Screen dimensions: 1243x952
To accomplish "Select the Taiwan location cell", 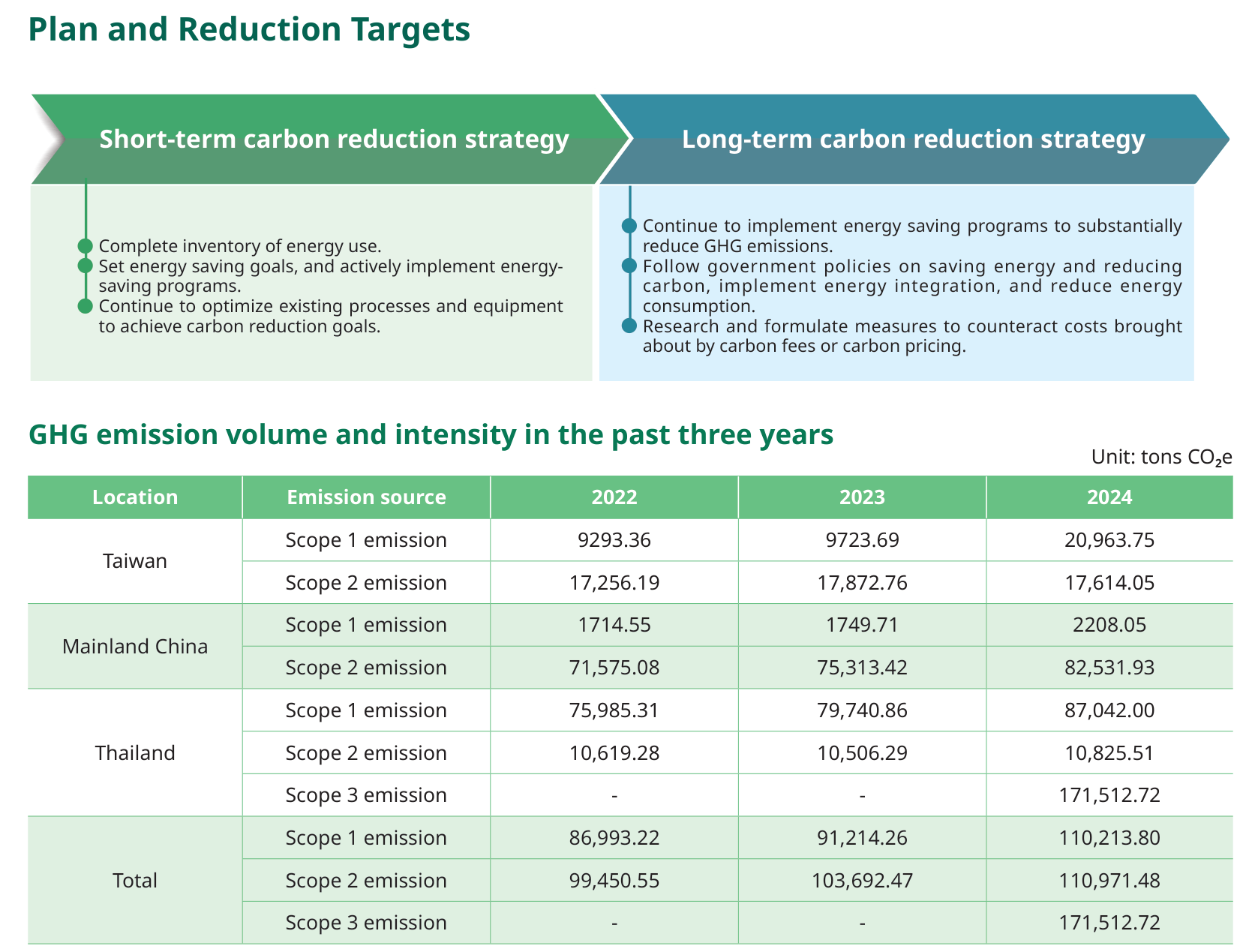I will (x=135, y=561).
